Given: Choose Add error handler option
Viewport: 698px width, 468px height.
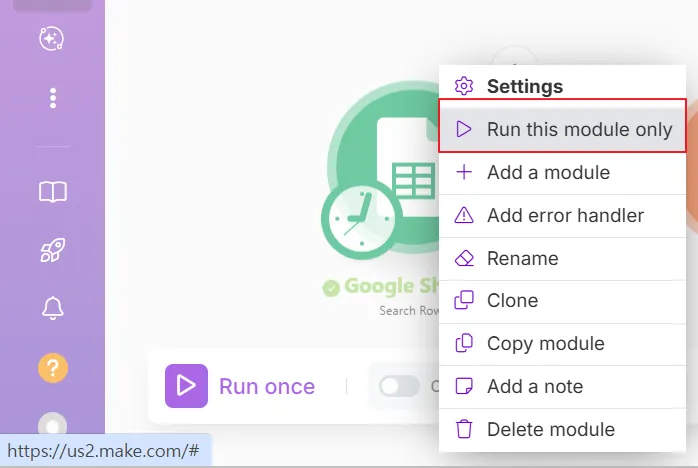Looking at the screenshot, I should (565, 215).
